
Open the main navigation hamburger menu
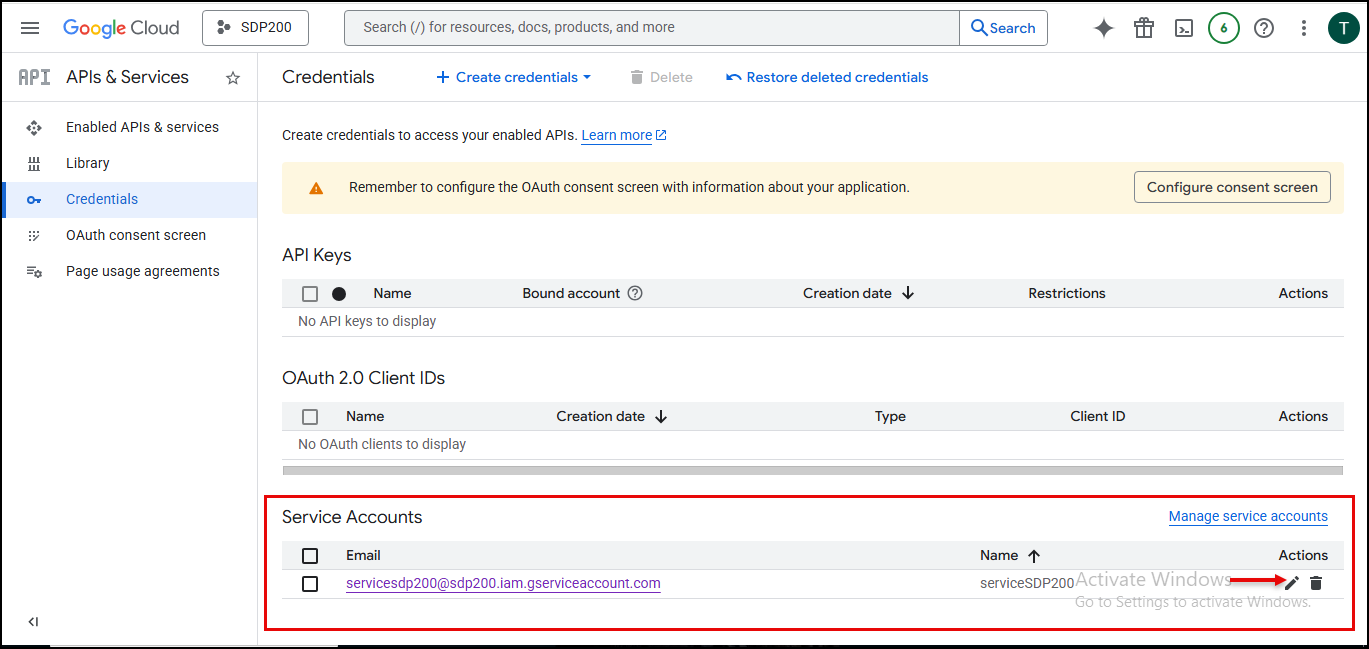point(30,28)
